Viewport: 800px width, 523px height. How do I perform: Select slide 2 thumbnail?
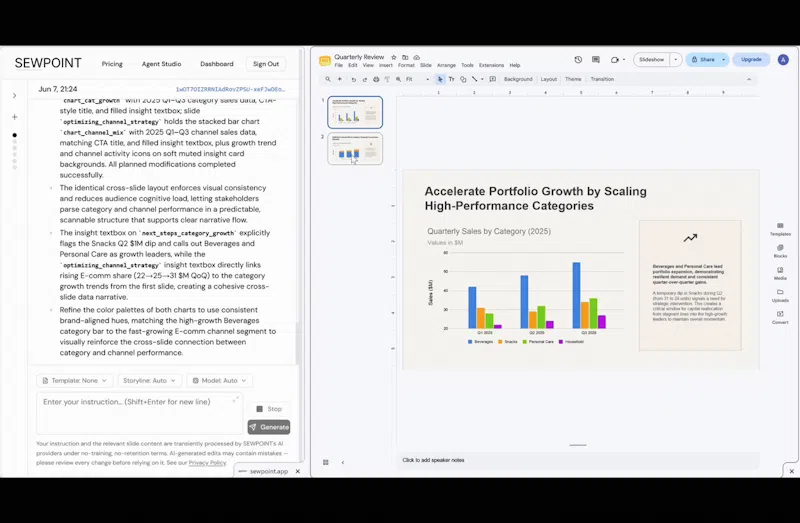[x=355, y=148]
